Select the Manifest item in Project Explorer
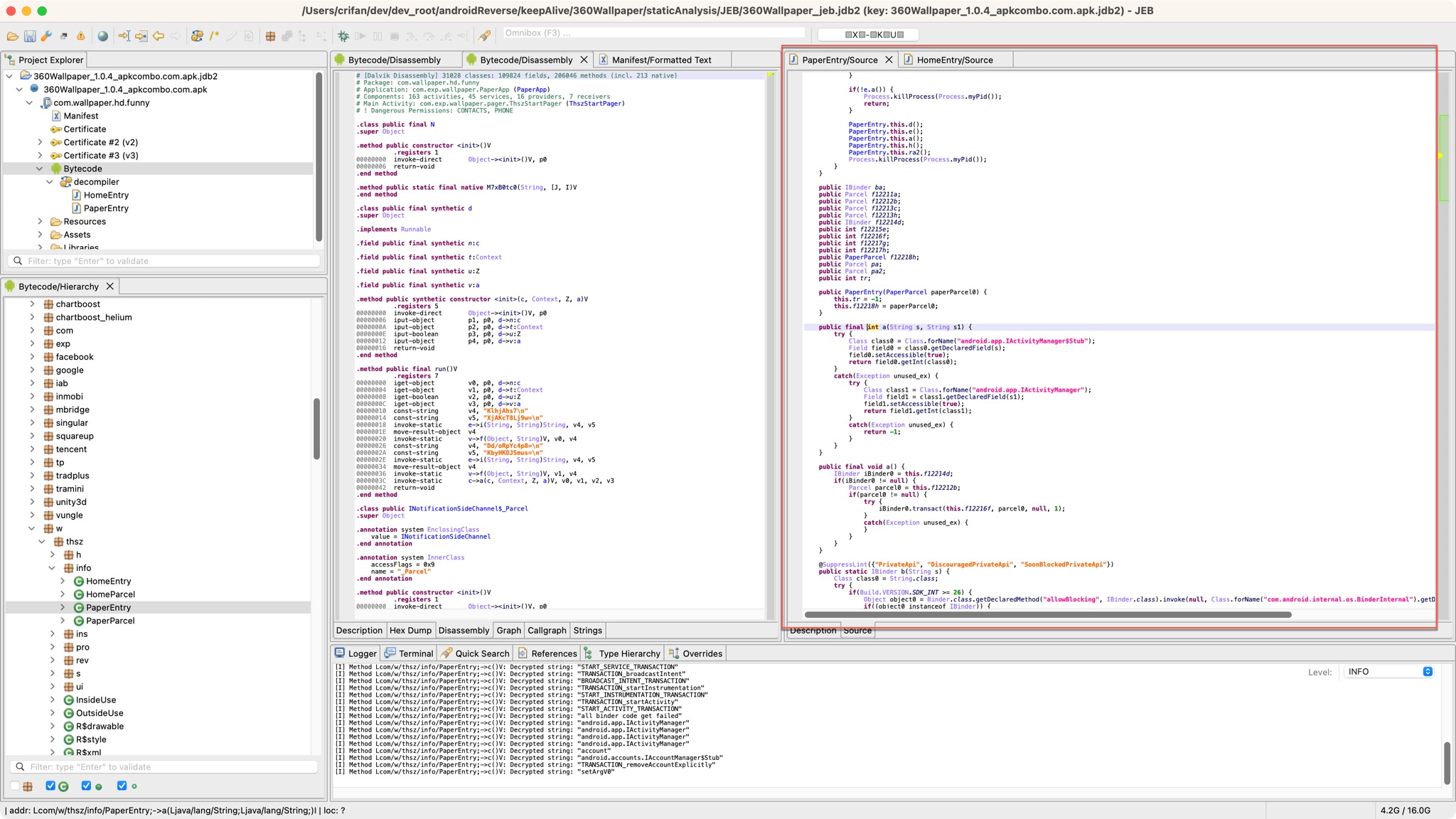Image resolution: width=1456 pixels, height=819 pixels. click(x=81, y=116)
